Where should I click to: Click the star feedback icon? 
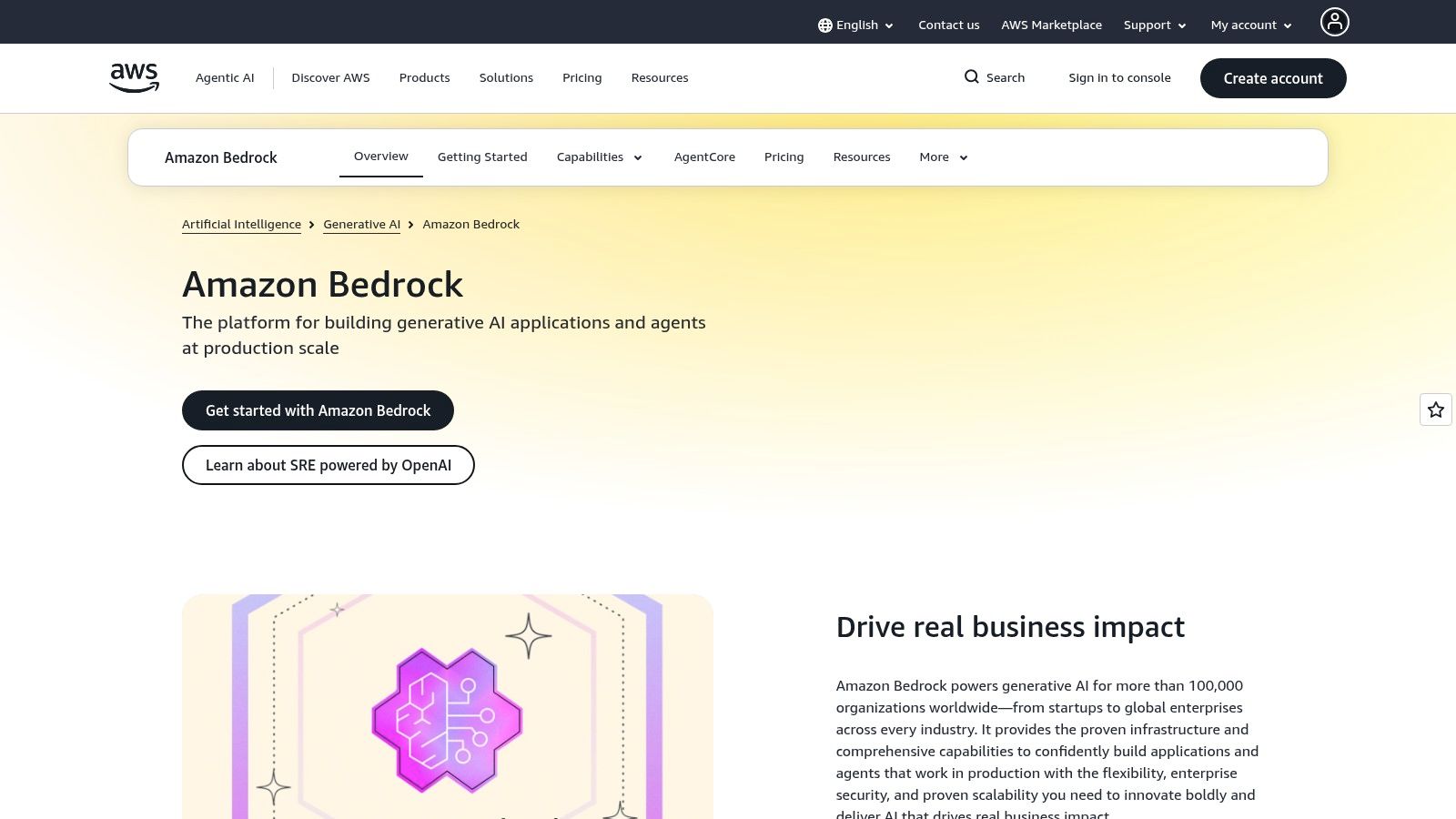[x=1436, y=409]
